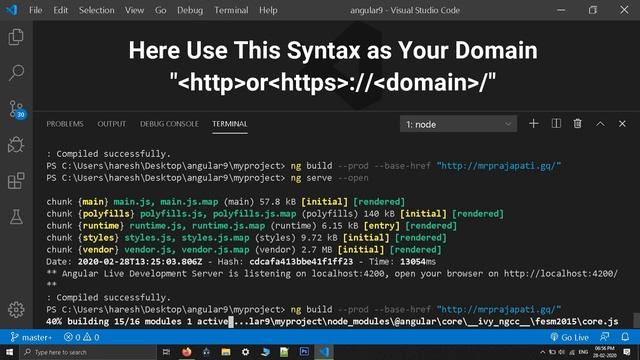Click 'main.js, main.js.map' chunk text
This screenshot has width=640, height=360.
(166, 202)
